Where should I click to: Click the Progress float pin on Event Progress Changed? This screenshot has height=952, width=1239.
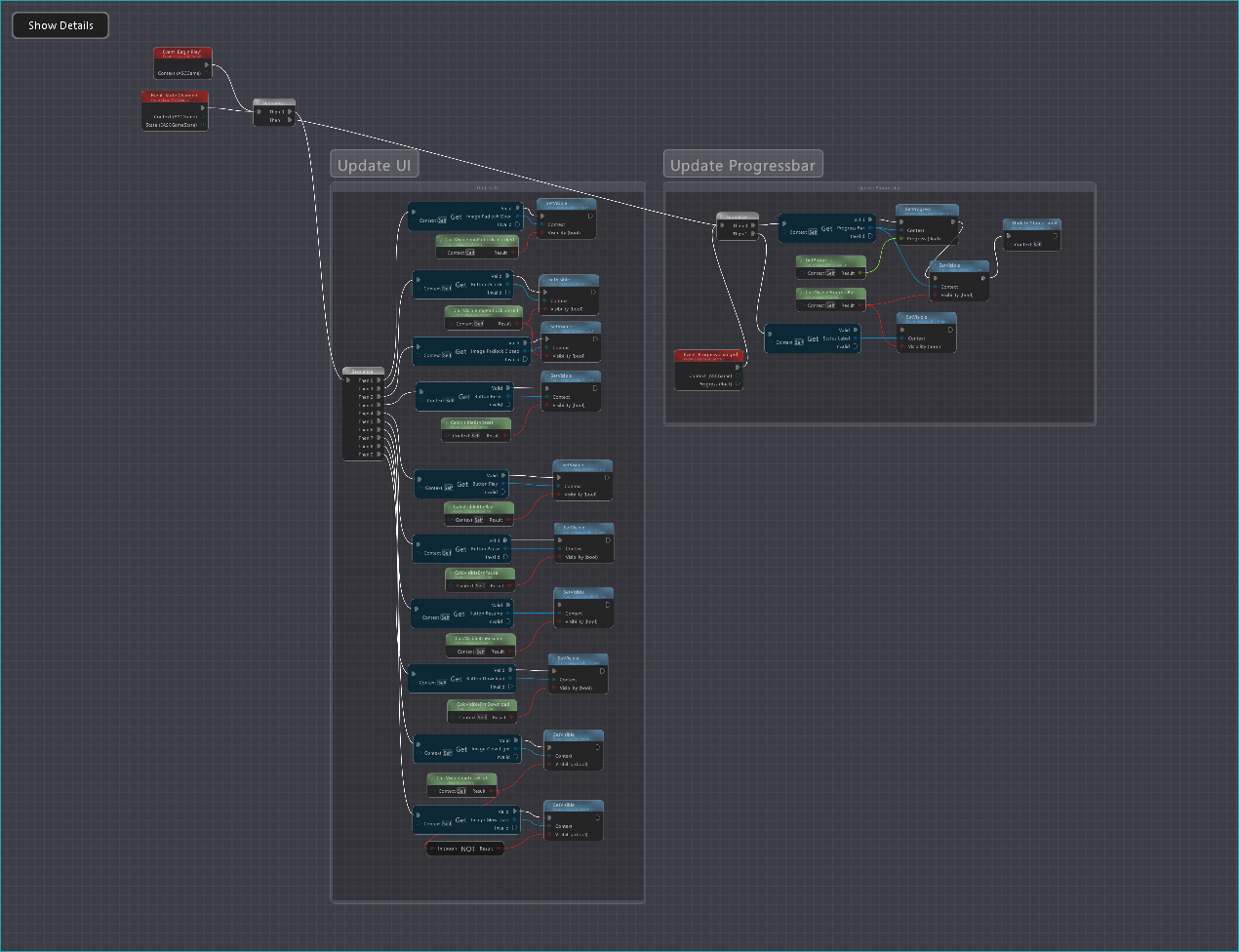tap(737, 384)
